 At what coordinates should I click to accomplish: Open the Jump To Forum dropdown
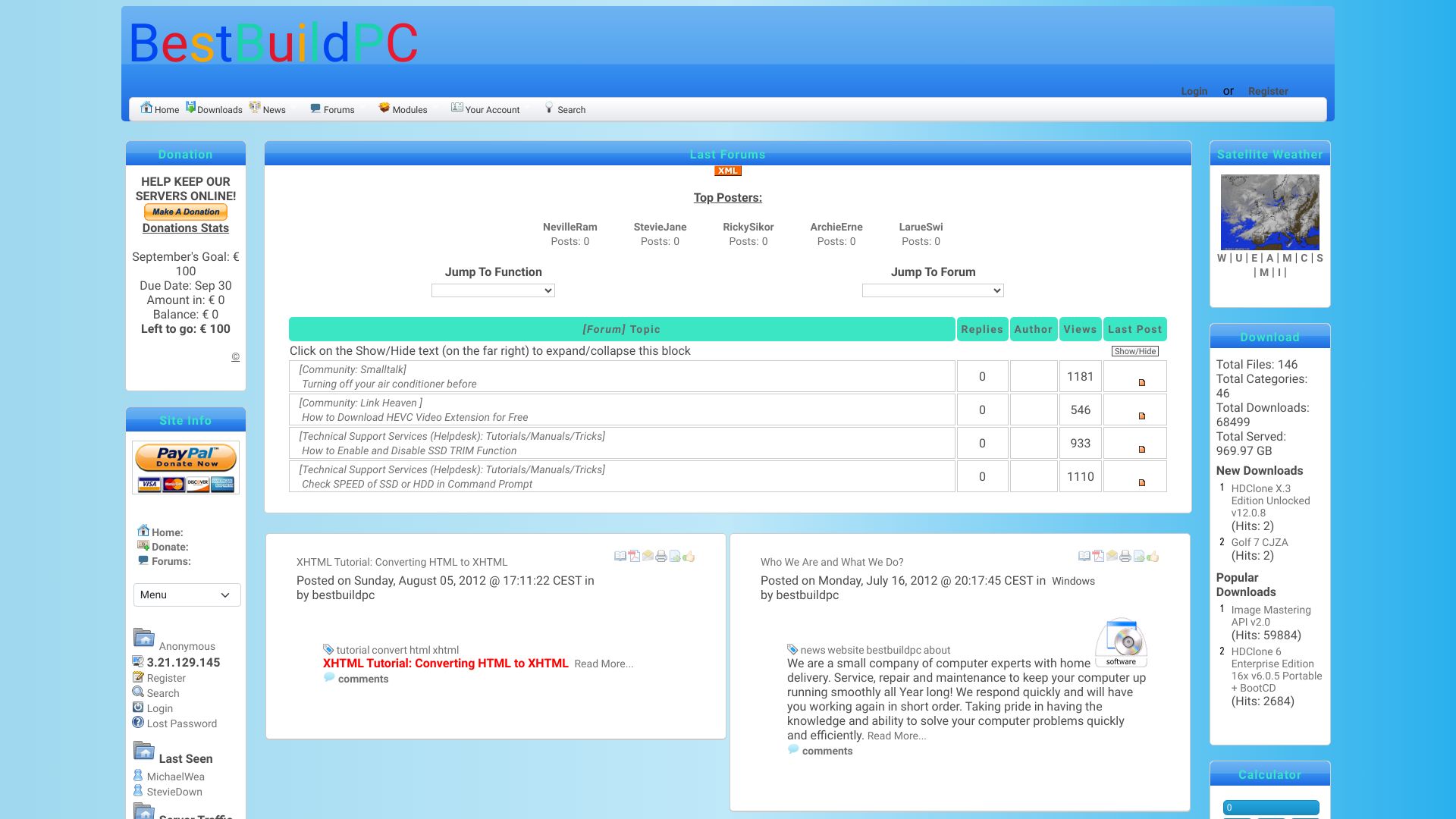(x=933, y=290)
